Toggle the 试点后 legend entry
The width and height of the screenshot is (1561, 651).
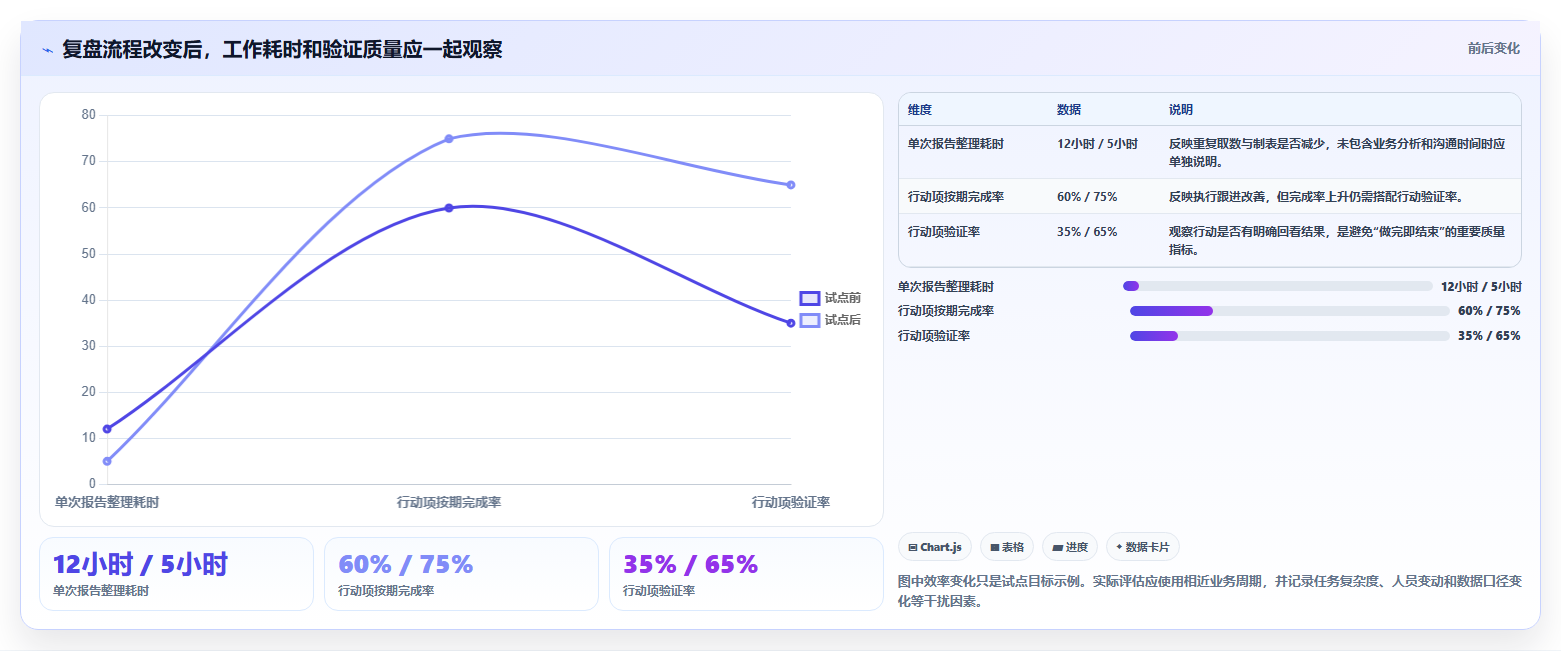point(830,320)
